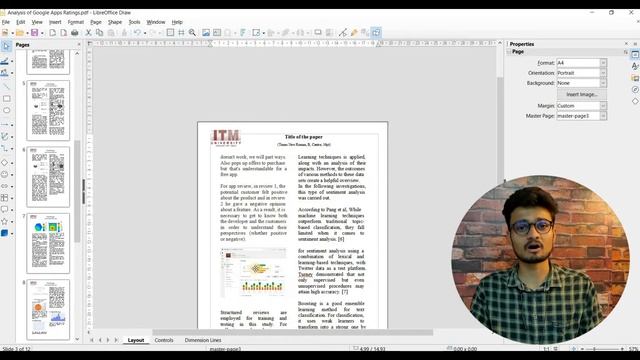The height and width of the screenshot is (360, 640).
Task: Open the Styles deck in sidebar
Action: 635,66
